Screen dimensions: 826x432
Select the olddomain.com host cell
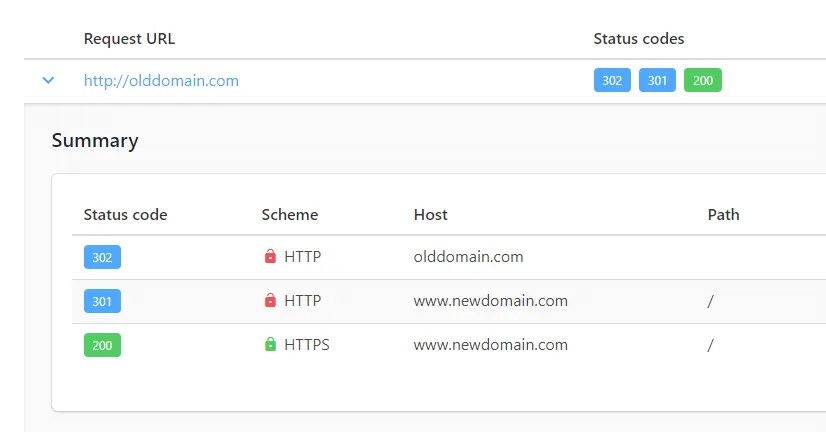(x=468, y=257)
